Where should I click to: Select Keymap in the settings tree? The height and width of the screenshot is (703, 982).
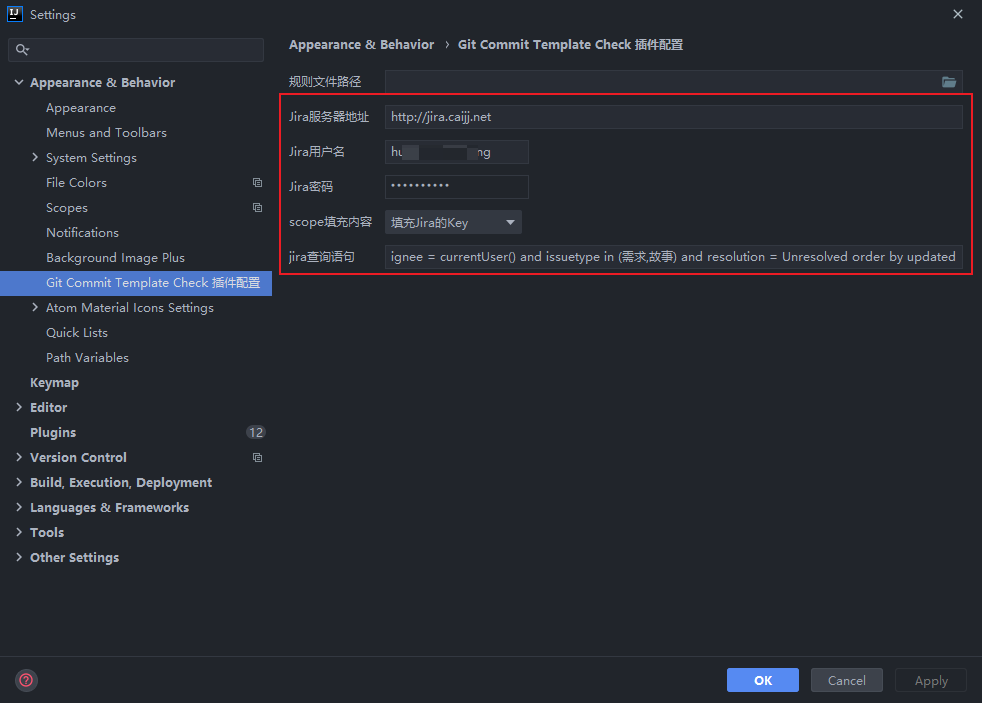[x=54, y=383]
